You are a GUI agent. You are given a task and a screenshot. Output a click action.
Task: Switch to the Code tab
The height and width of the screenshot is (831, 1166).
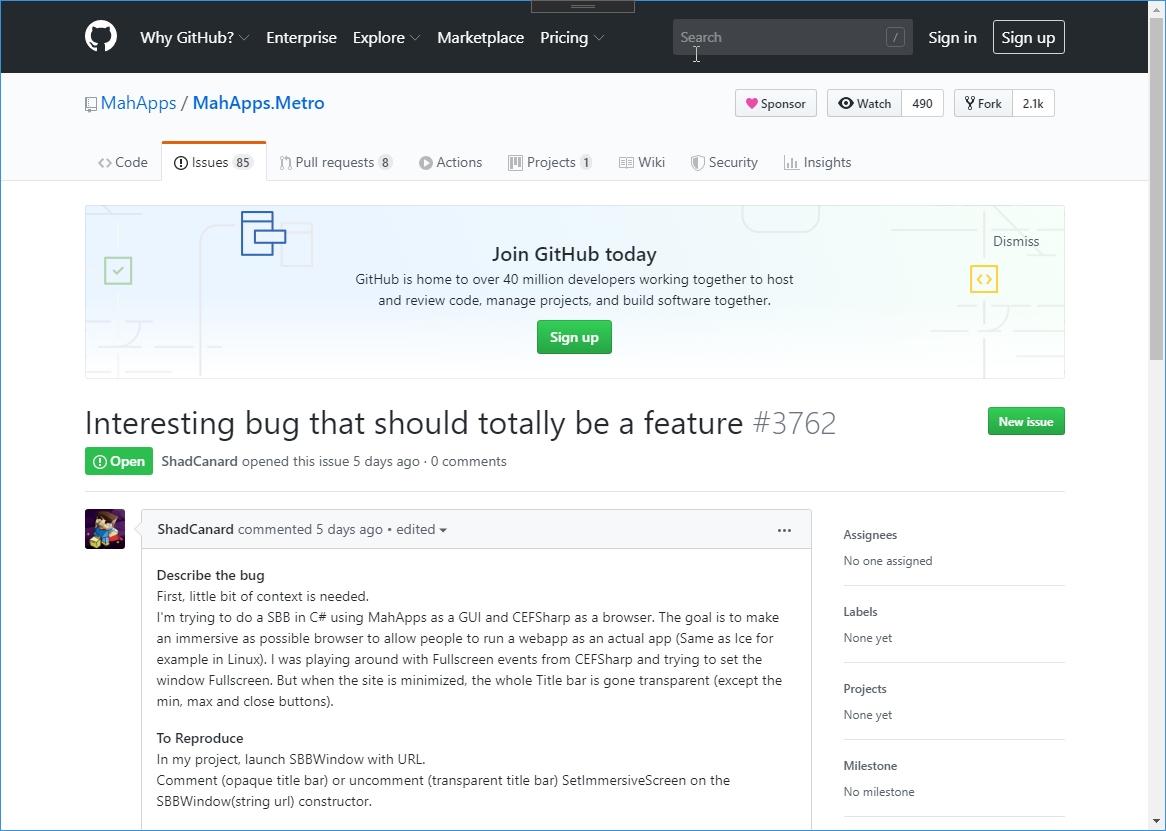(x=123, y=162)
